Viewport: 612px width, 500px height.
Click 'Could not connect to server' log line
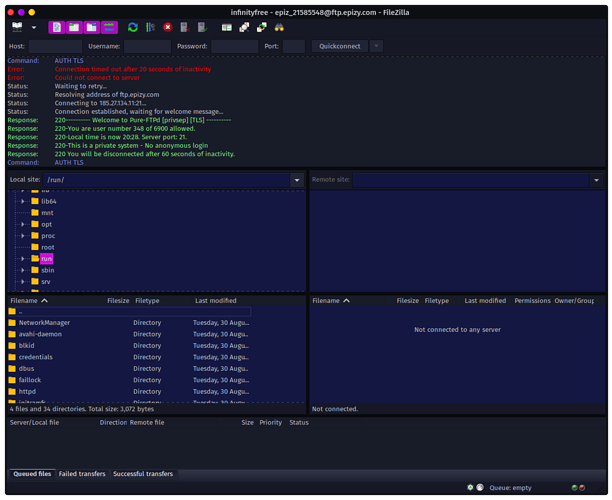tap(97, 78)
